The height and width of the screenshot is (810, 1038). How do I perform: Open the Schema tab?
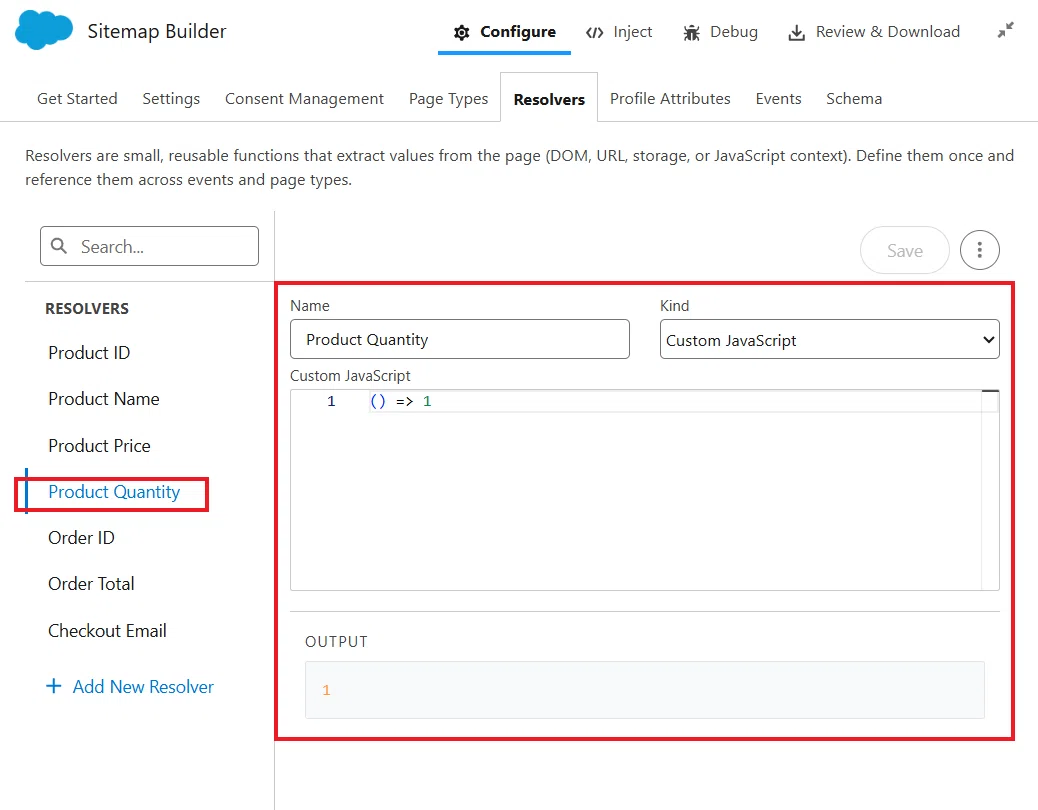854,99
